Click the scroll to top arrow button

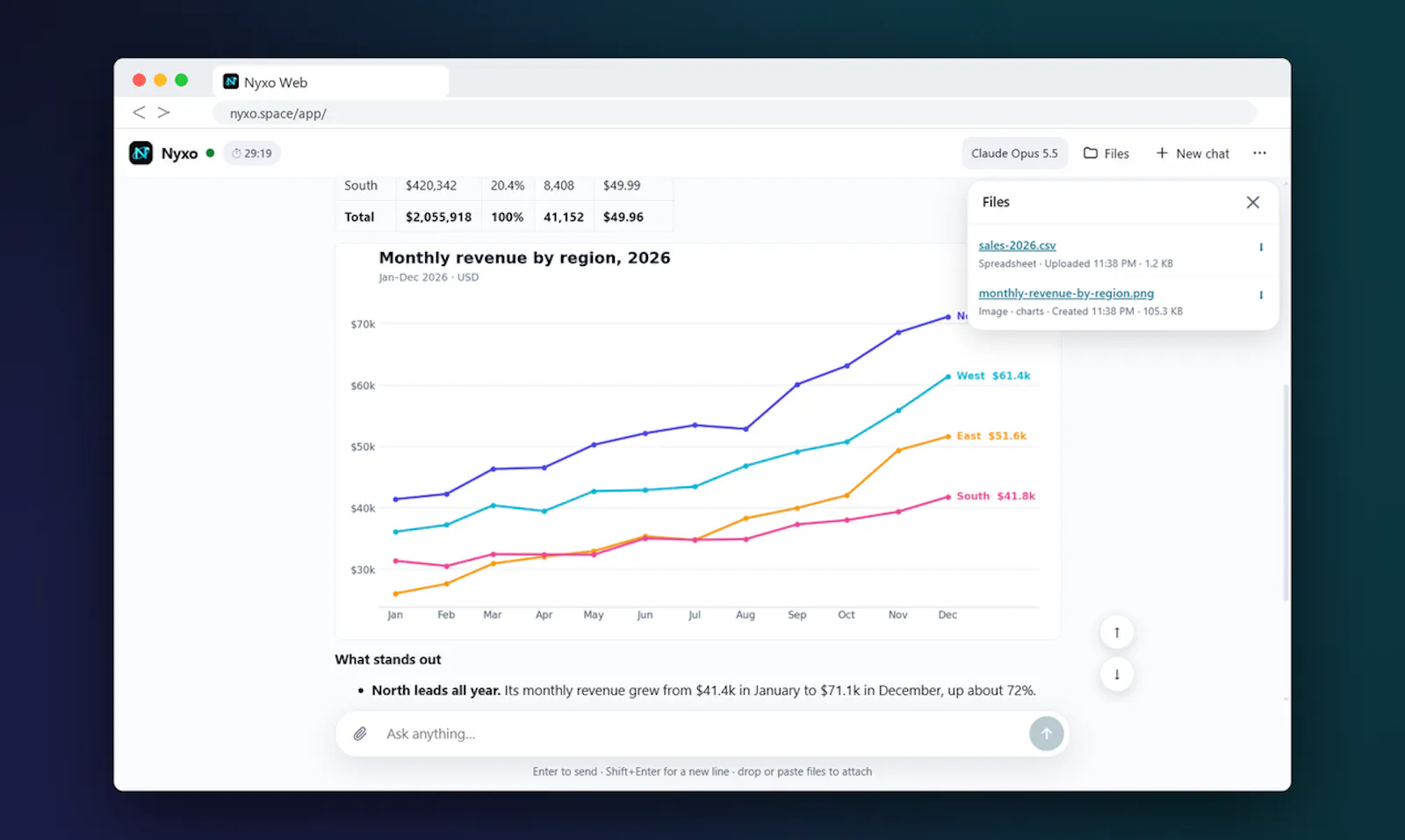1117,632
